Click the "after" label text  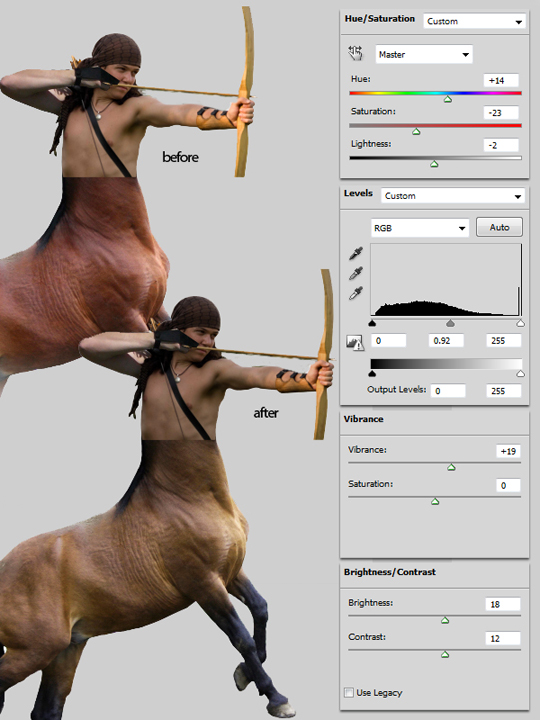266,413
